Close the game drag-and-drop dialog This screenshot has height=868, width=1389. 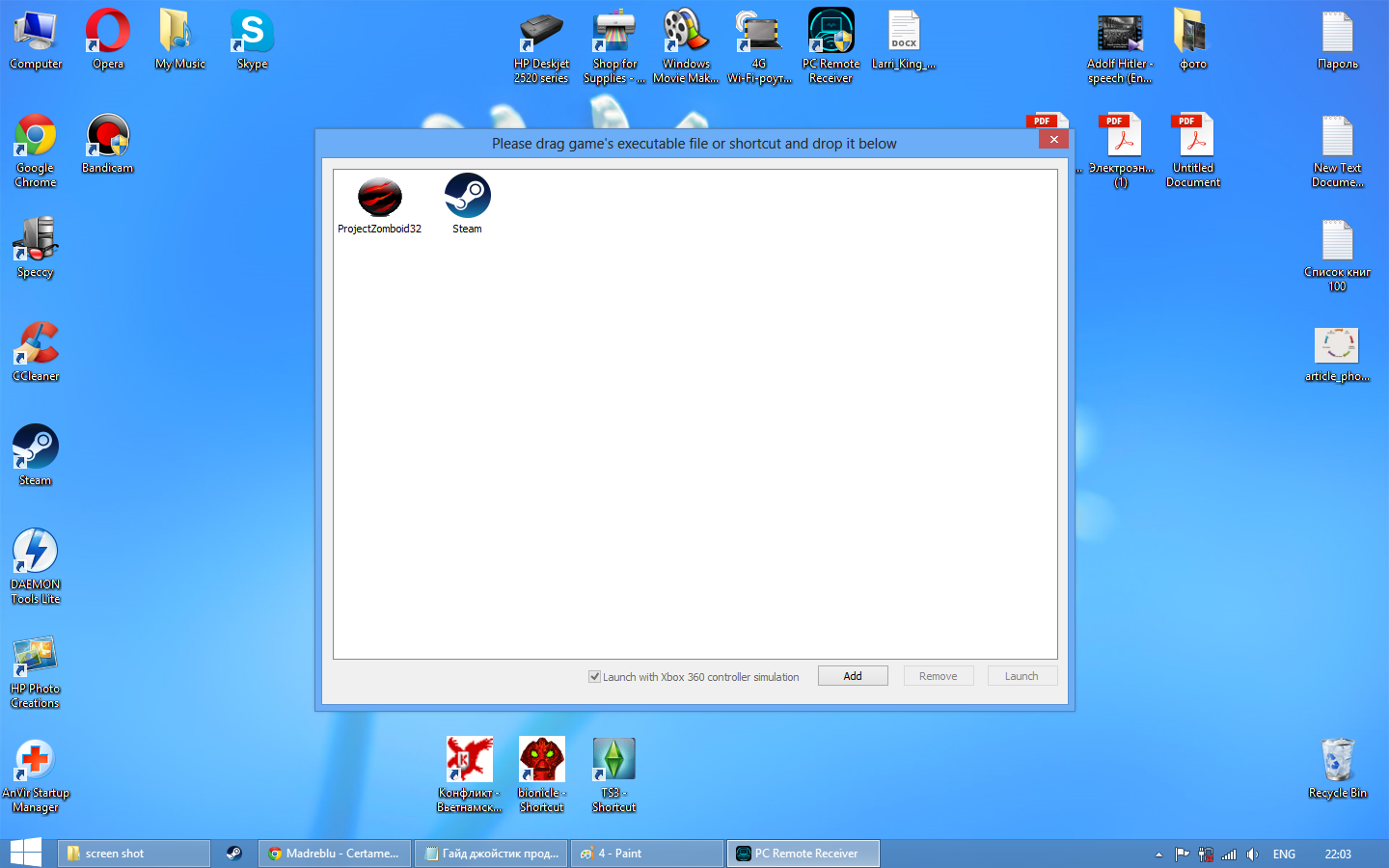click(x=1054, y=140)
